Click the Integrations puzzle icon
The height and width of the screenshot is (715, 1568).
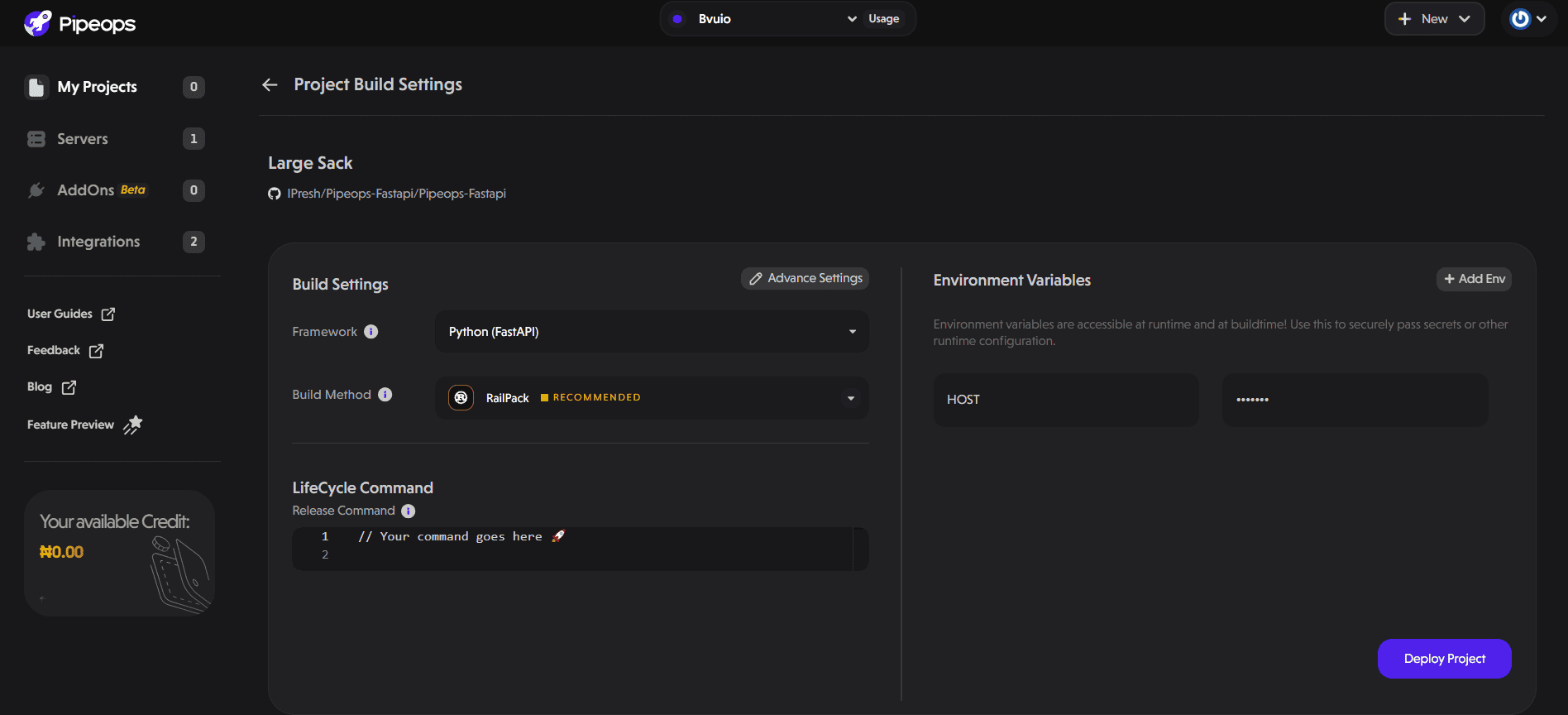coord(36,242)
